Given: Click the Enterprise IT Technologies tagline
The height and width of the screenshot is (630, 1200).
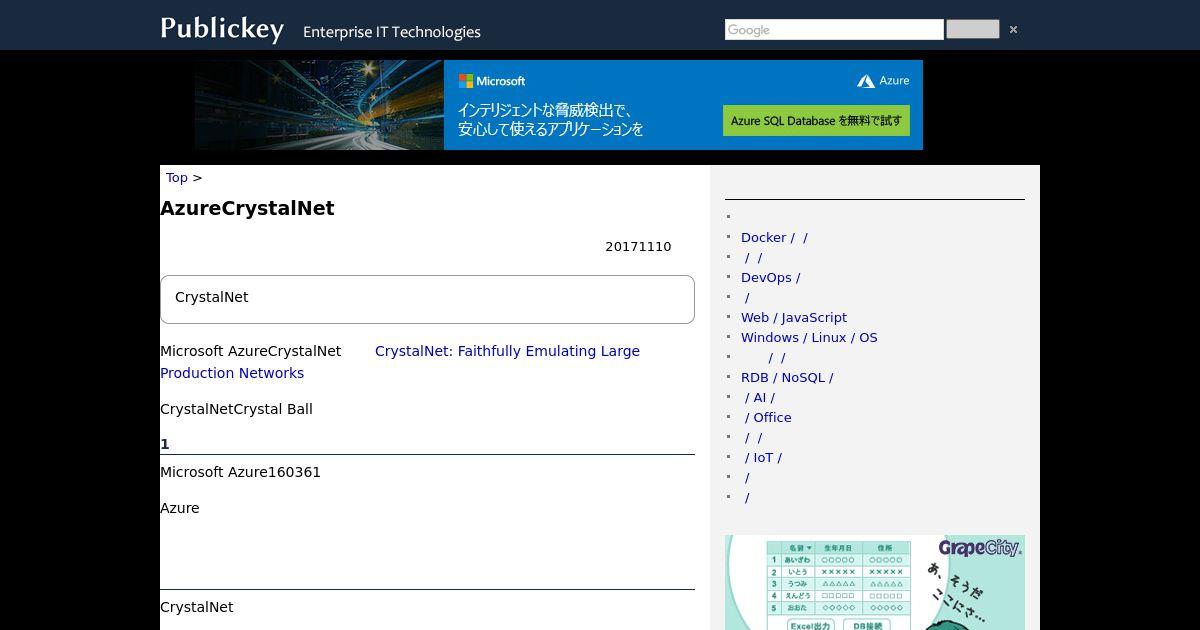Looking at the screenshot, I should coord(392,32).
